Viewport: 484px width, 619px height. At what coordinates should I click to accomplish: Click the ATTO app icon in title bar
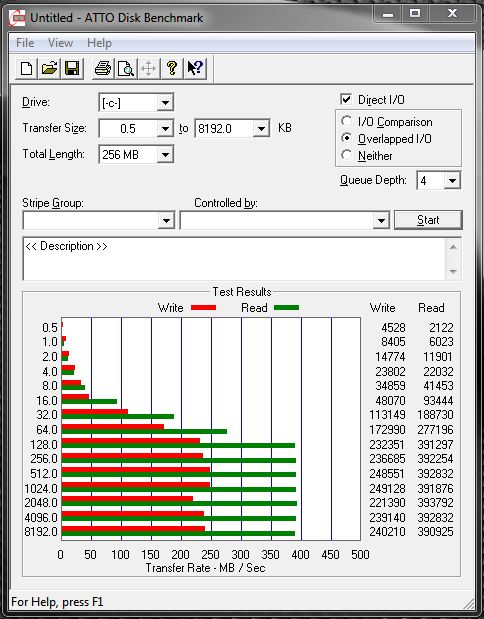(17, 18)
